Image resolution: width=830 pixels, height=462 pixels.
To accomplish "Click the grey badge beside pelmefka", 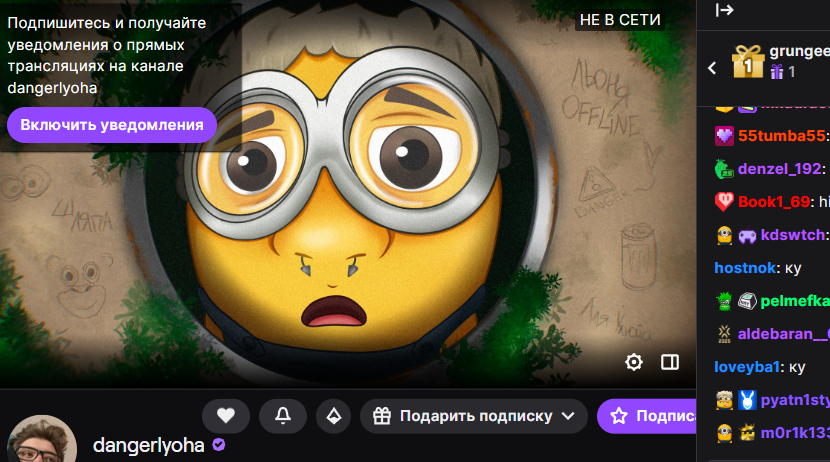I will pyautogui.click(x=747, y=301).
